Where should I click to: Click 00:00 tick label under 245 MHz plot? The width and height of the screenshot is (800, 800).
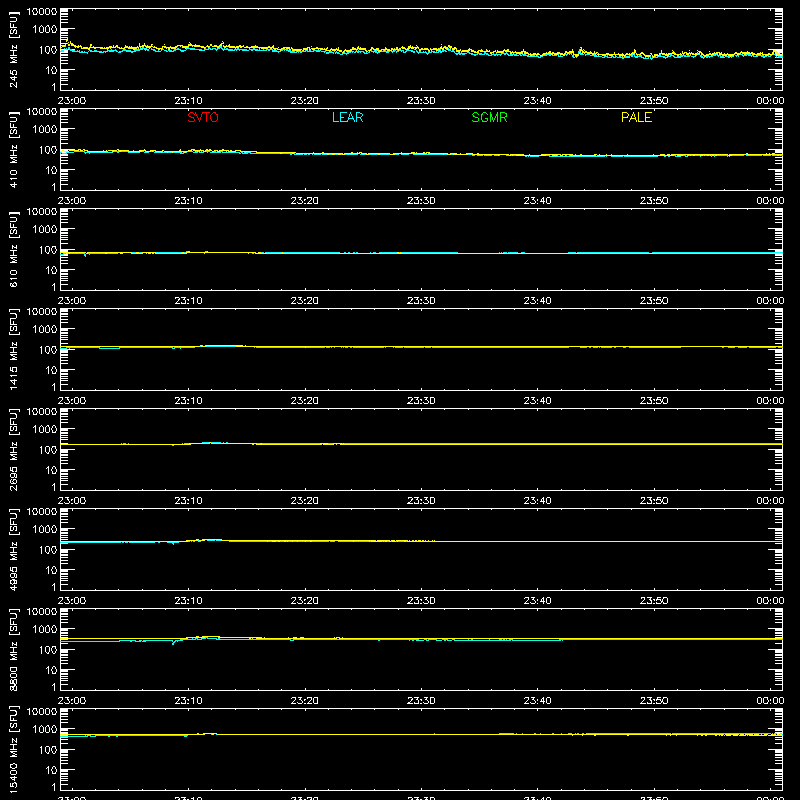click(x=770, y=101)
